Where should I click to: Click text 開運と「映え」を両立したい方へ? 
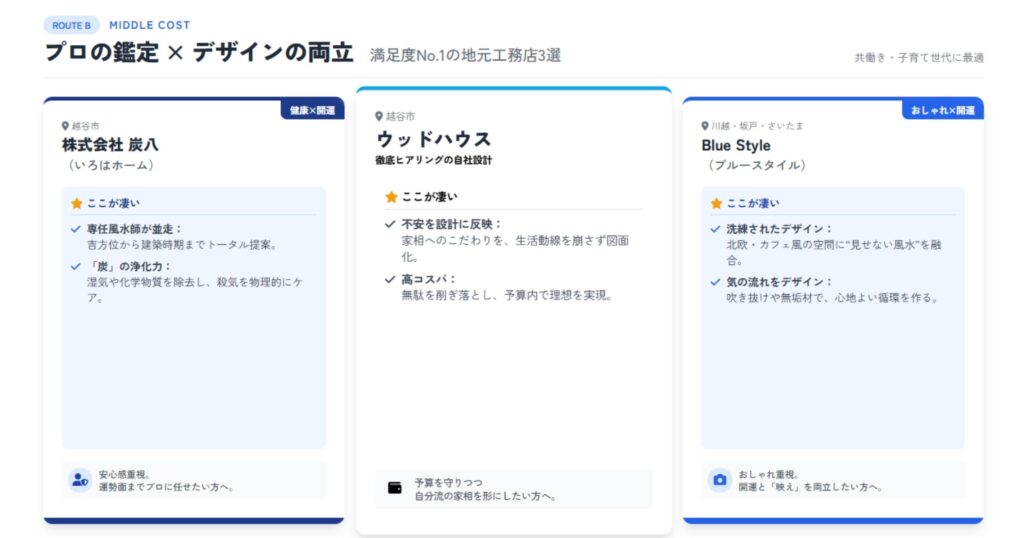pyautogui.click(x=811, y=487)
